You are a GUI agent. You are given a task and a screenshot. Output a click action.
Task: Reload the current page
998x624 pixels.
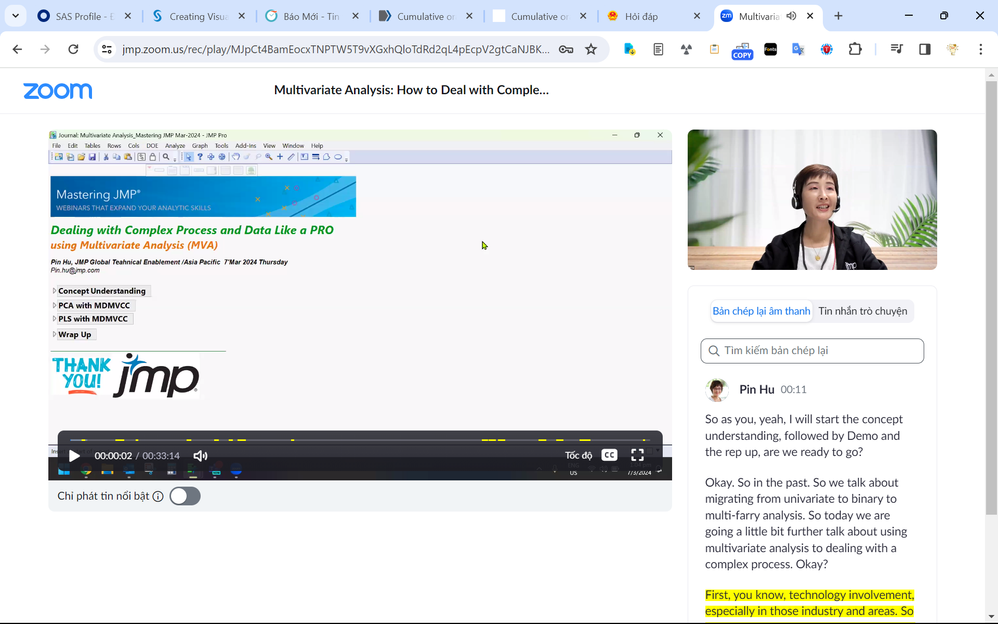point(73,49)
